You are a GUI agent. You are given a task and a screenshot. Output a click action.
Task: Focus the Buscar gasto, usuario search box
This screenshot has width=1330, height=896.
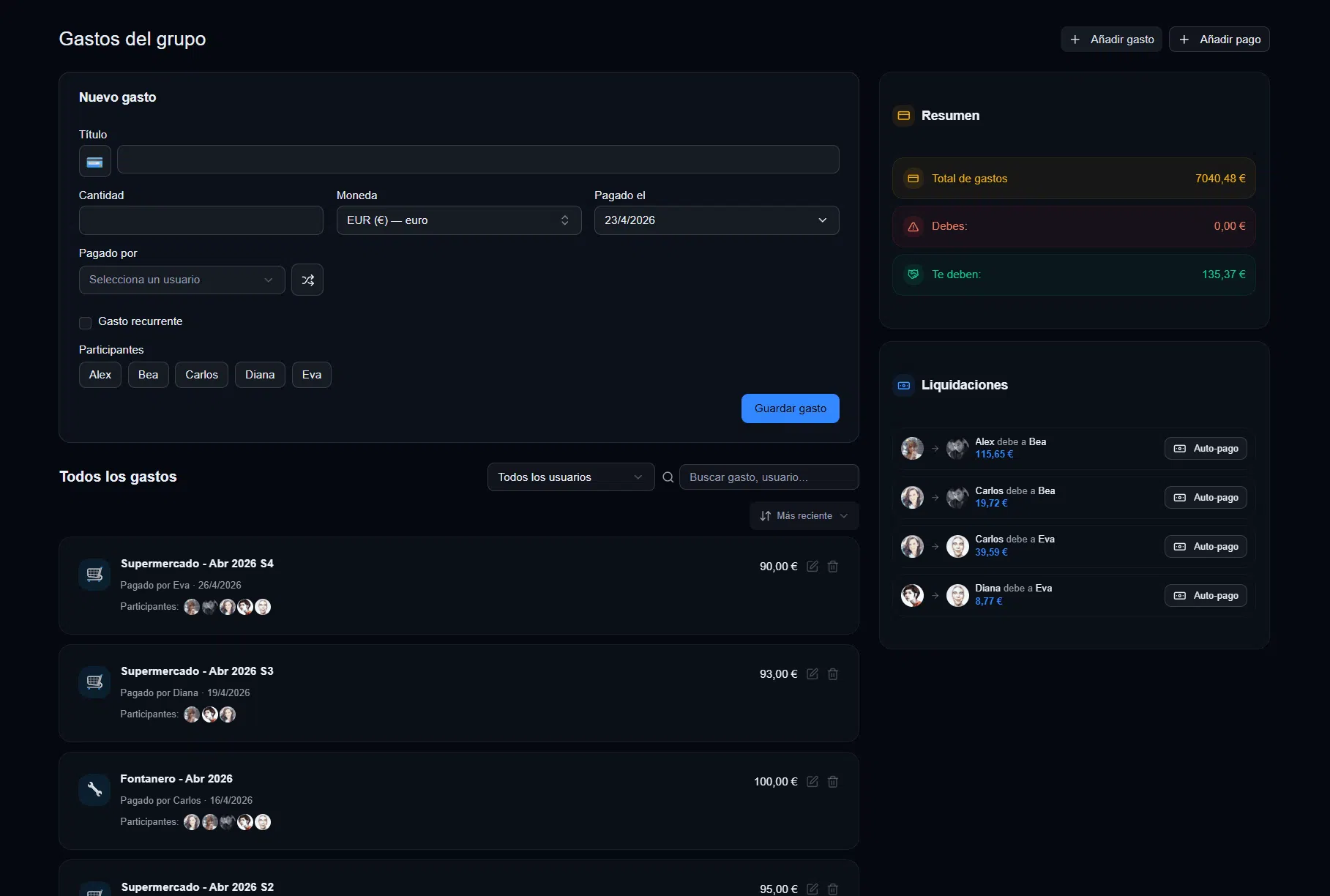click(769, 477)
